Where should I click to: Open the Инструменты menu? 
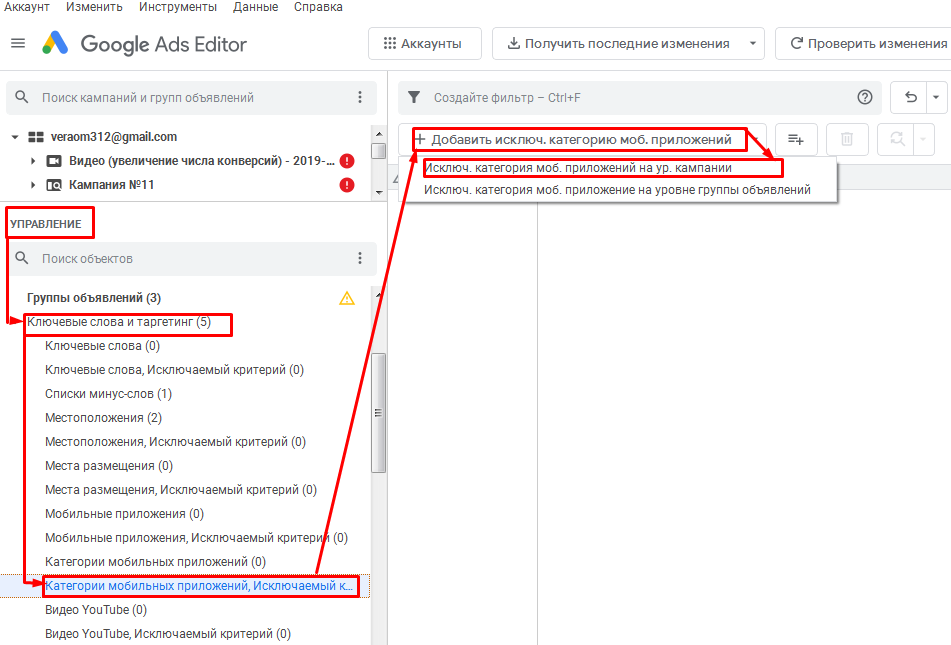pos(178,7)
